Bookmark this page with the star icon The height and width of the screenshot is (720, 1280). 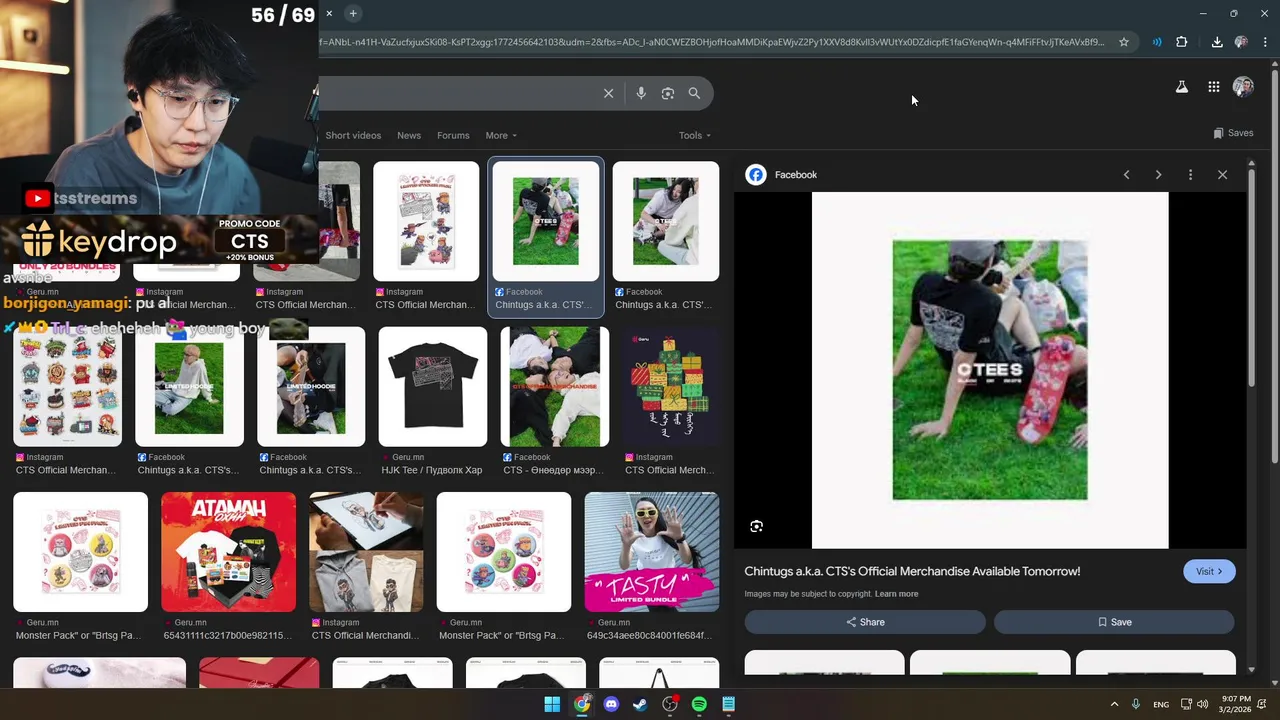click(1124, 42)
